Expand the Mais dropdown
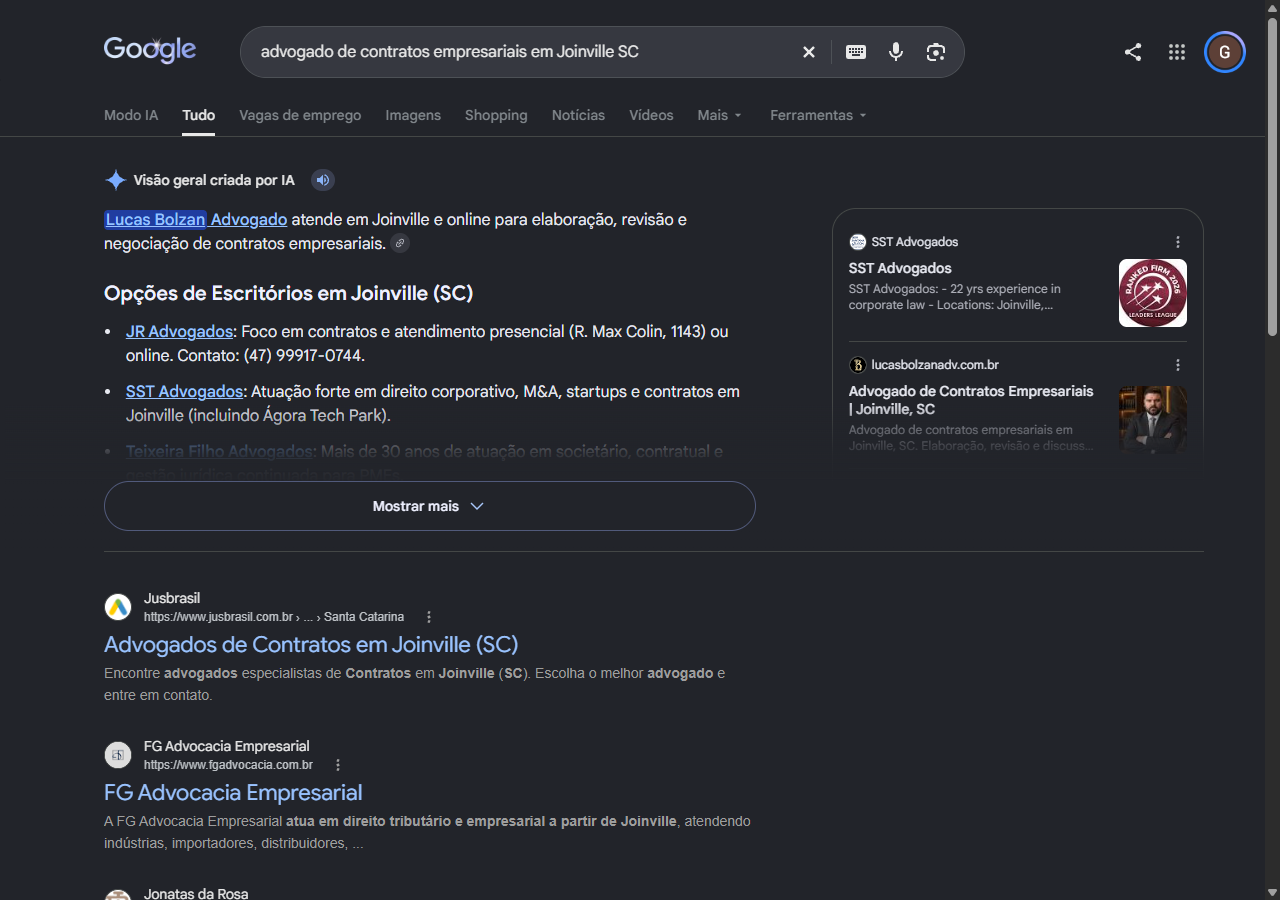Image resolution: width=1280 pixels, height=900 pixels. pos(720,115)
